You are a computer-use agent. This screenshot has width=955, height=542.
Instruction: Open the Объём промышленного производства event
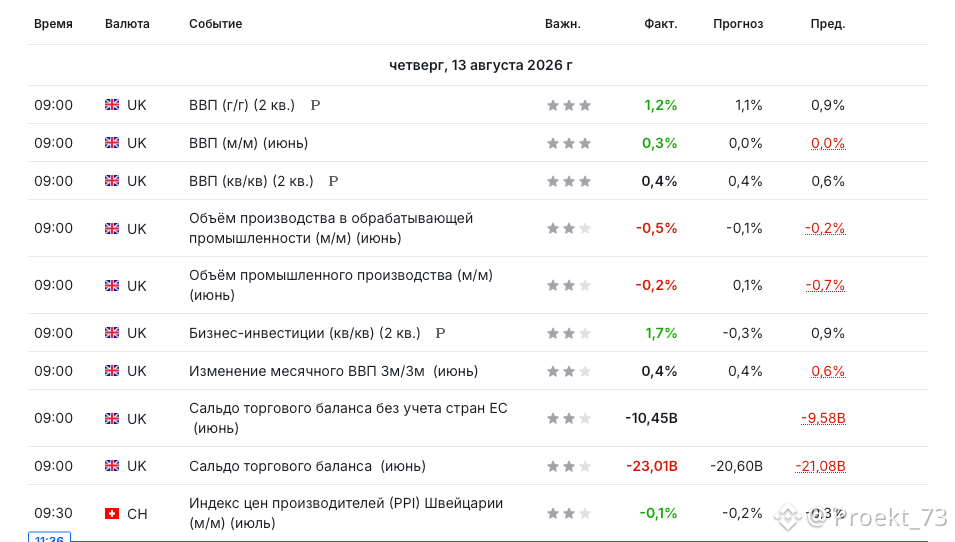(x=340, y=285)
